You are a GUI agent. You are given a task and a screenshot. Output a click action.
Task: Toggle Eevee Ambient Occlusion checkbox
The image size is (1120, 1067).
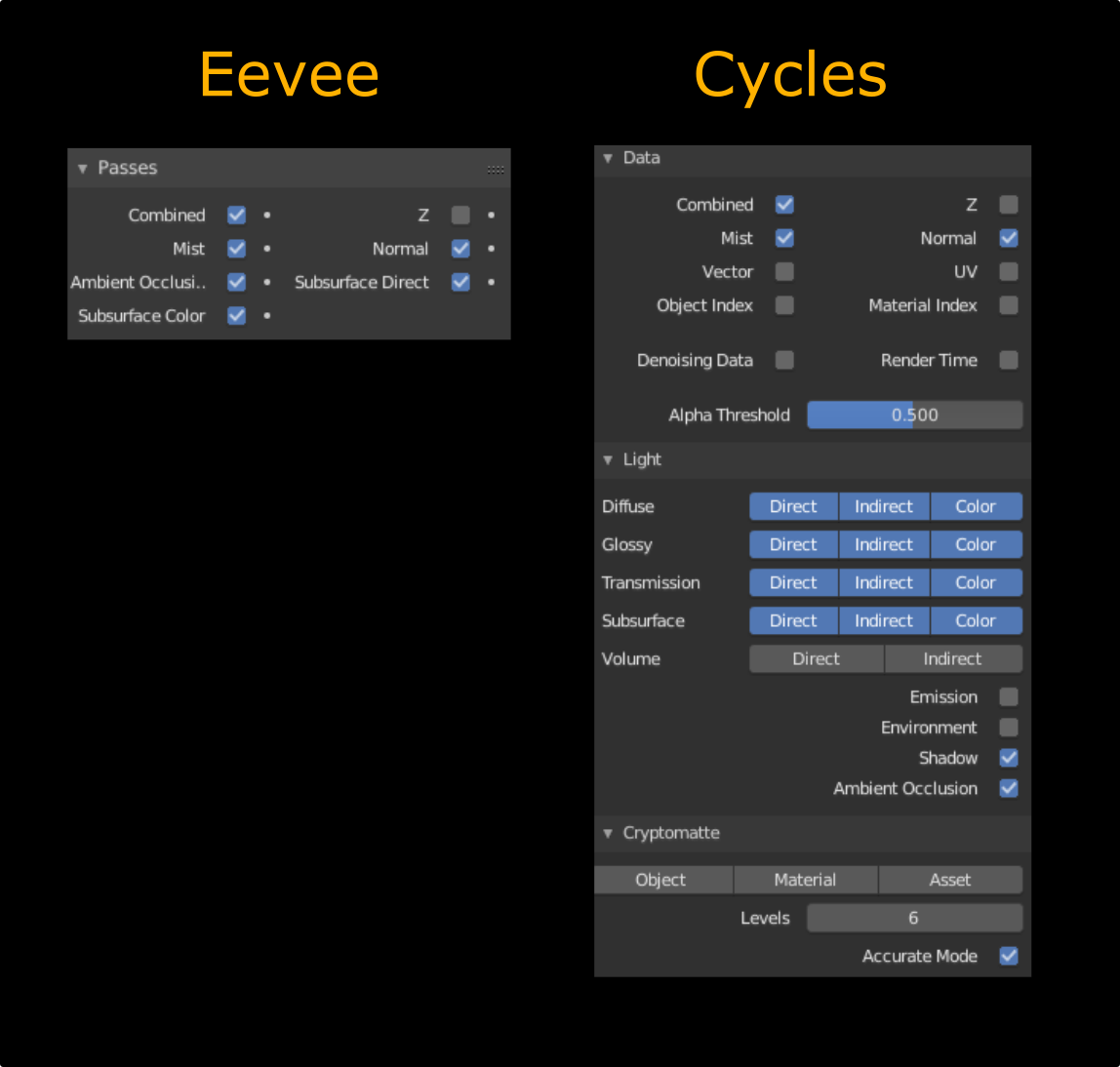point(236,282)
